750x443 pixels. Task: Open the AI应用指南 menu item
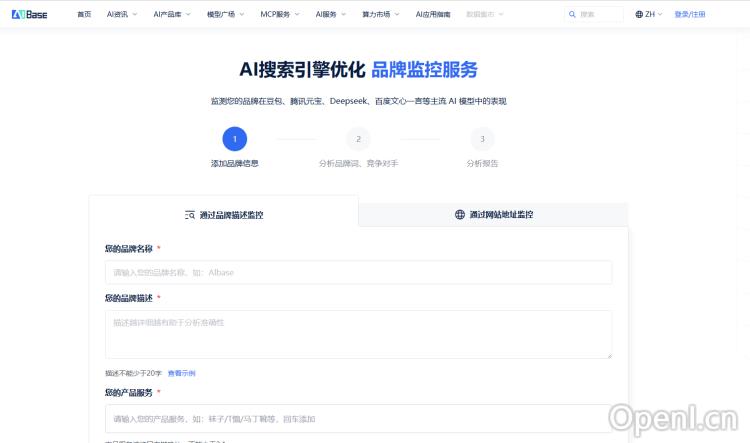[x=433, y=14]
